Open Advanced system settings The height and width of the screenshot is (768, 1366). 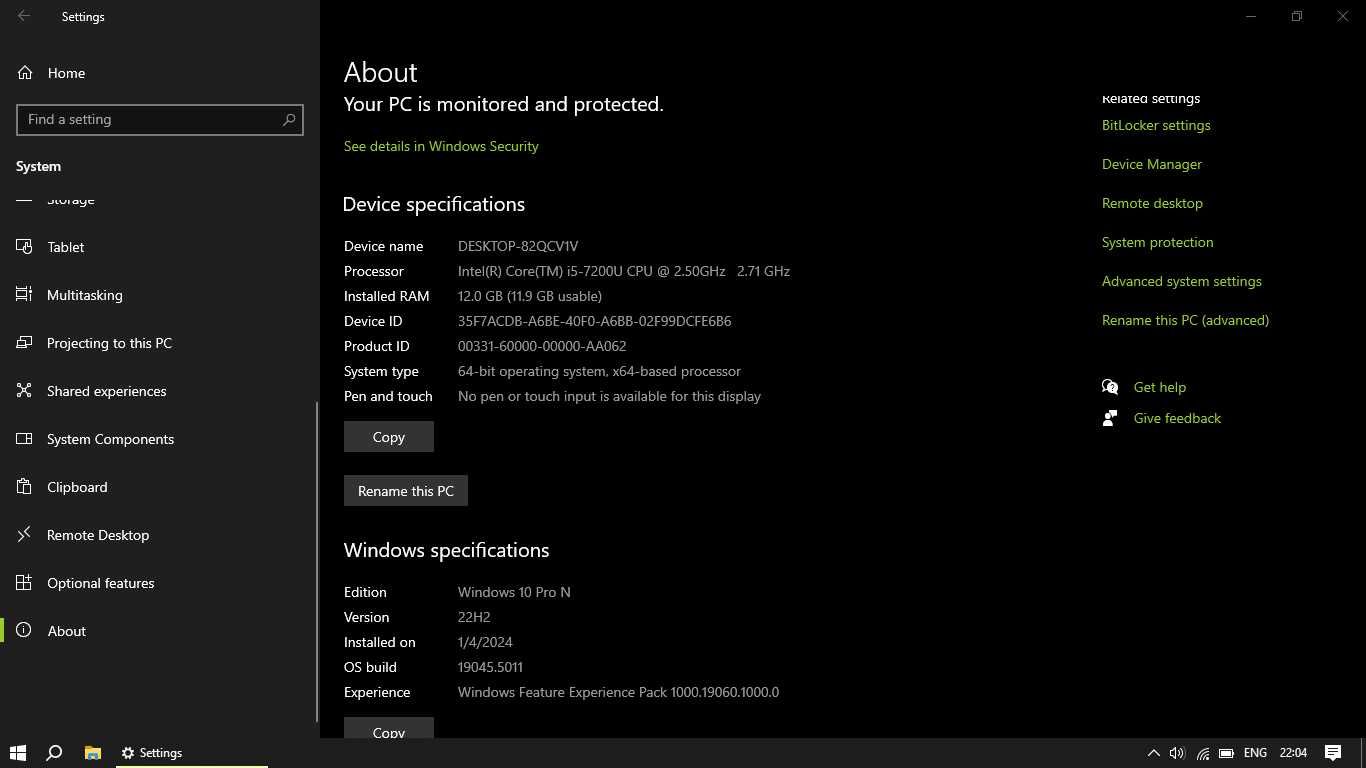coord(1182,281)
